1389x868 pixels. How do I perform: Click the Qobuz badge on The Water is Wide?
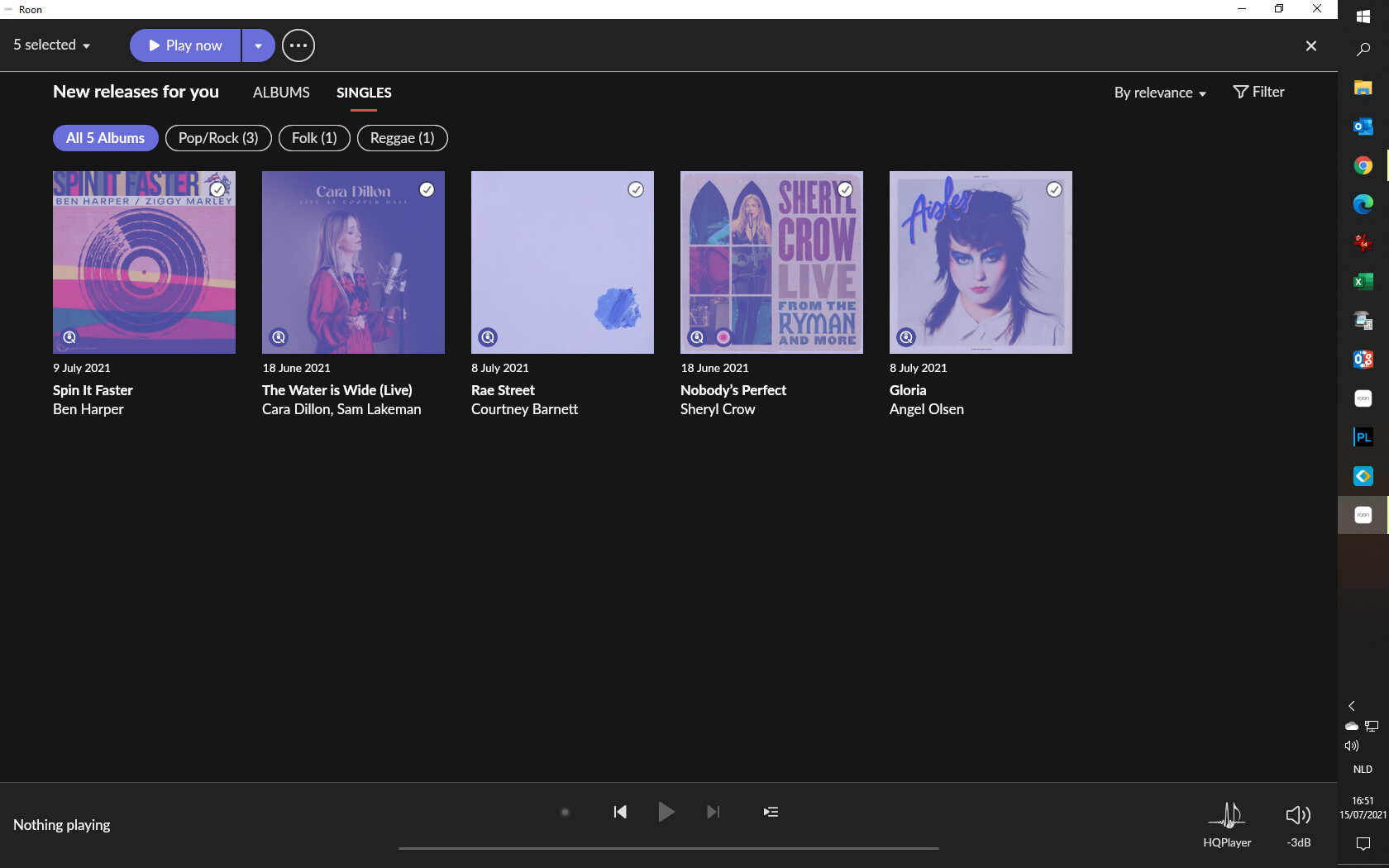click(279, 337)
